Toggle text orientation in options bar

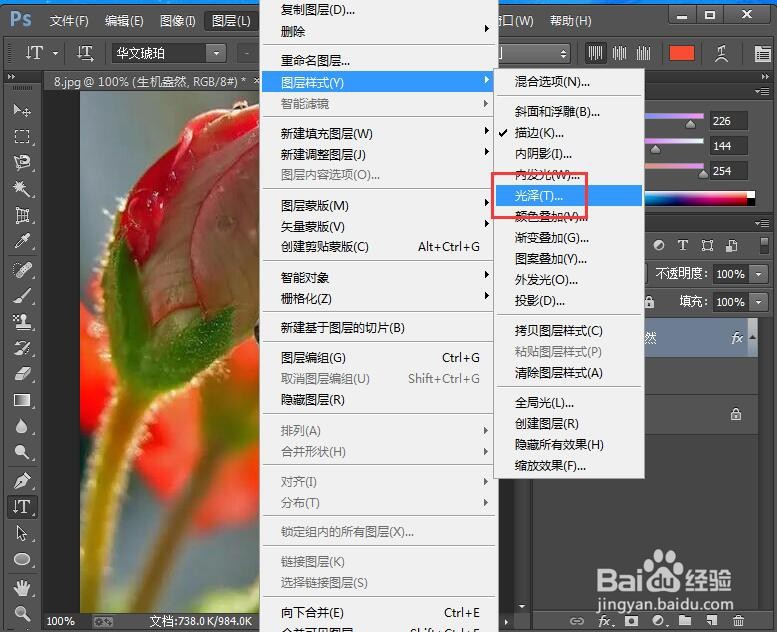(x=85, y=53)
